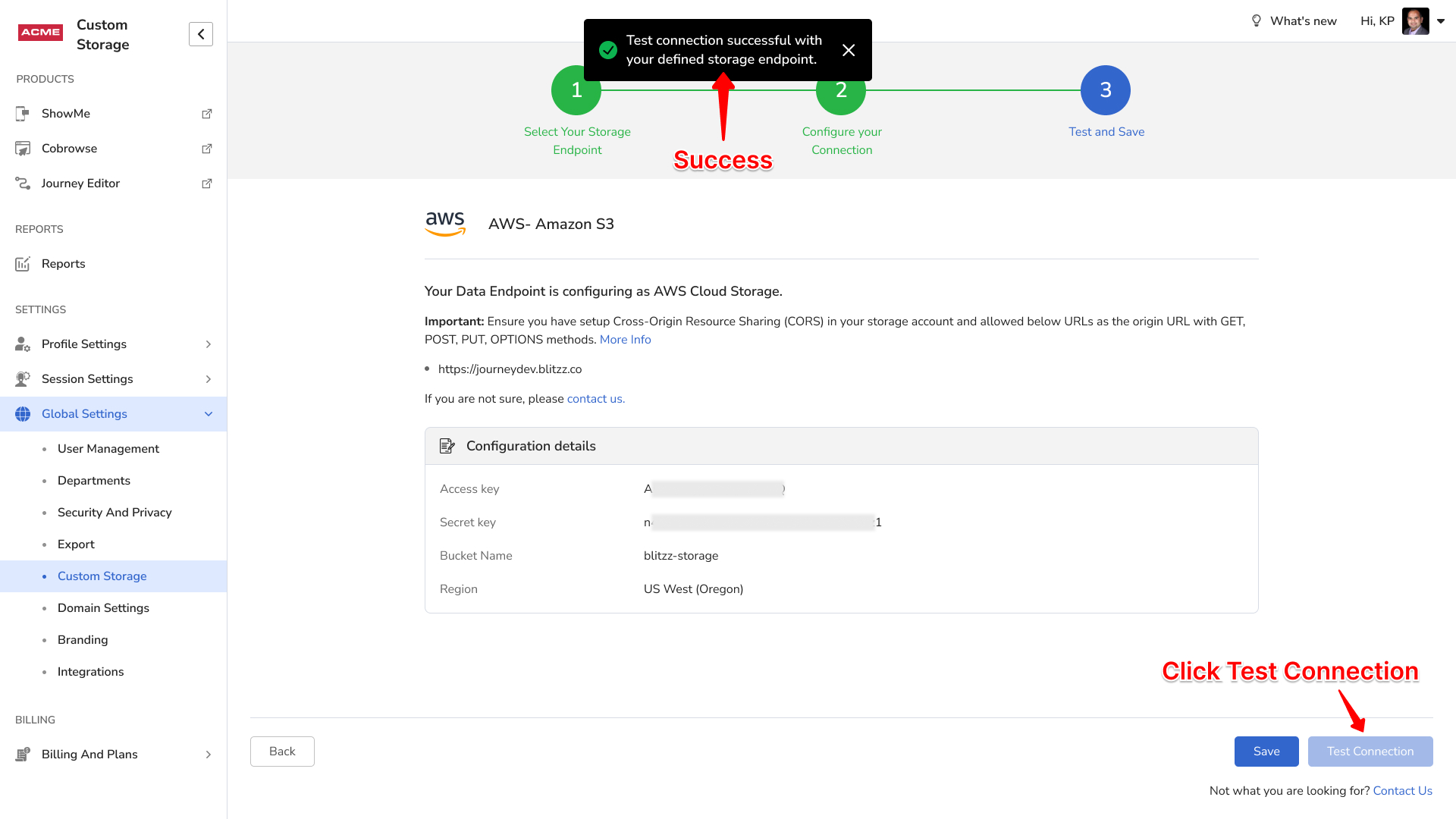This screenshot has height=819, width=1456.
Task: Click the What's new lightbulb icon
Action: click(x=1256, y=21)
